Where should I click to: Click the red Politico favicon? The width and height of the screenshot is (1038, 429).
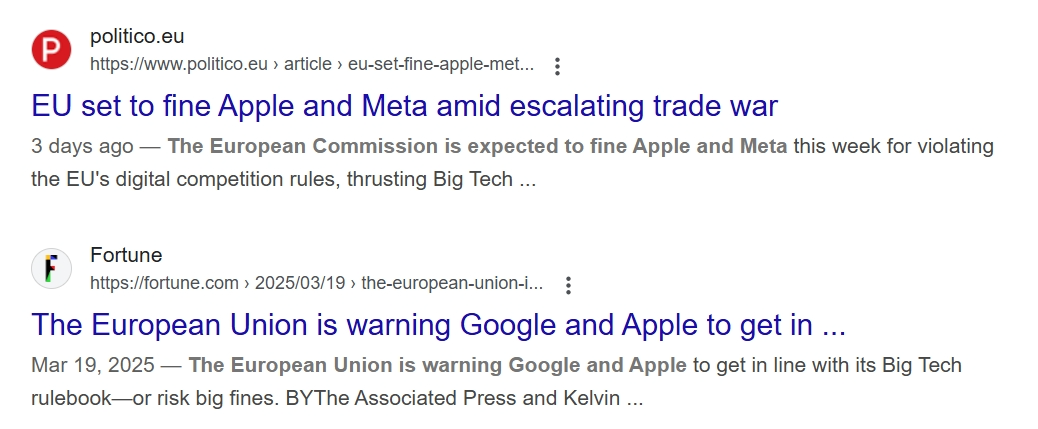(51, 50)
